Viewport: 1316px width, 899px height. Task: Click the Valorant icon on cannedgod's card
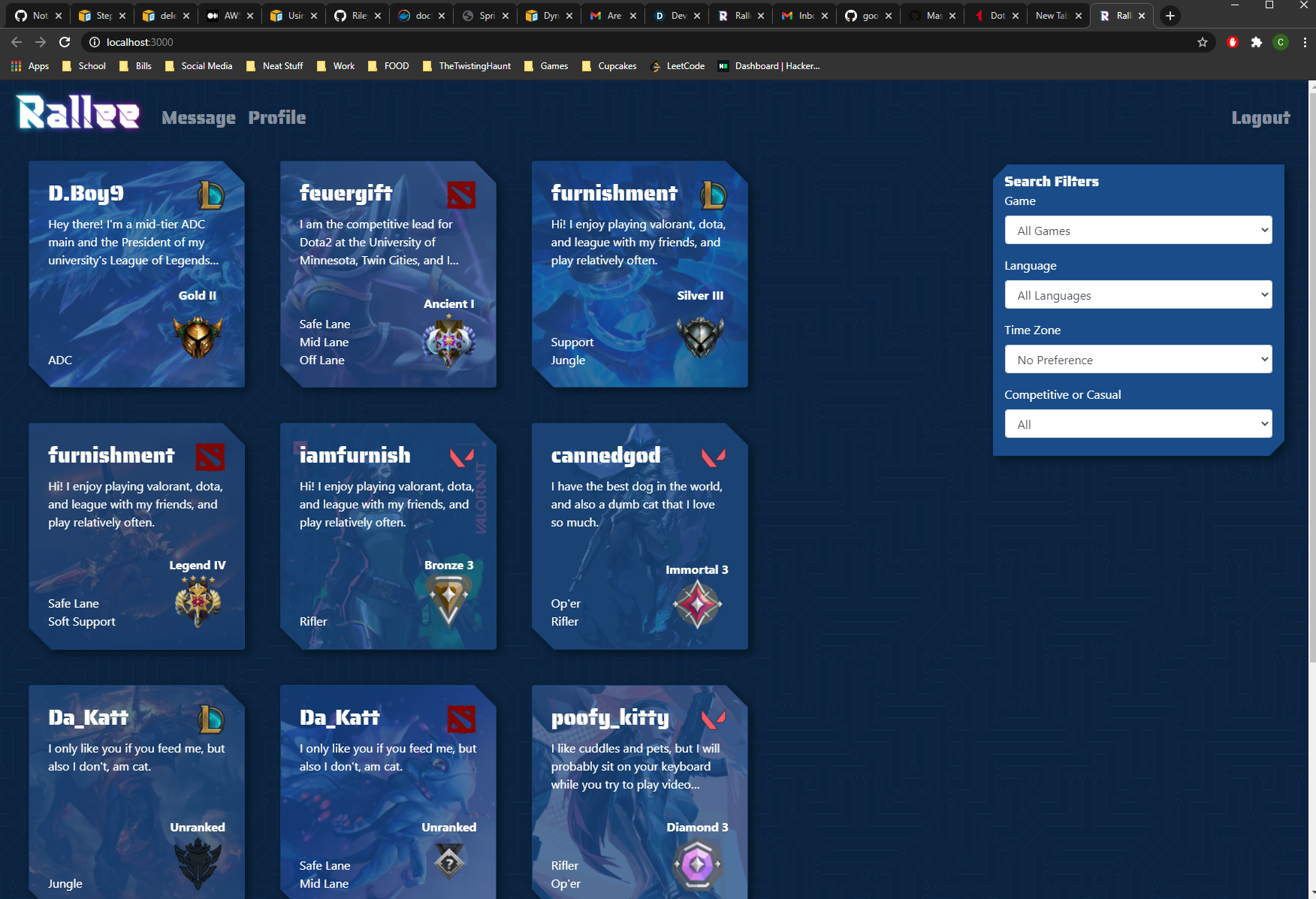tap(713, 457)
